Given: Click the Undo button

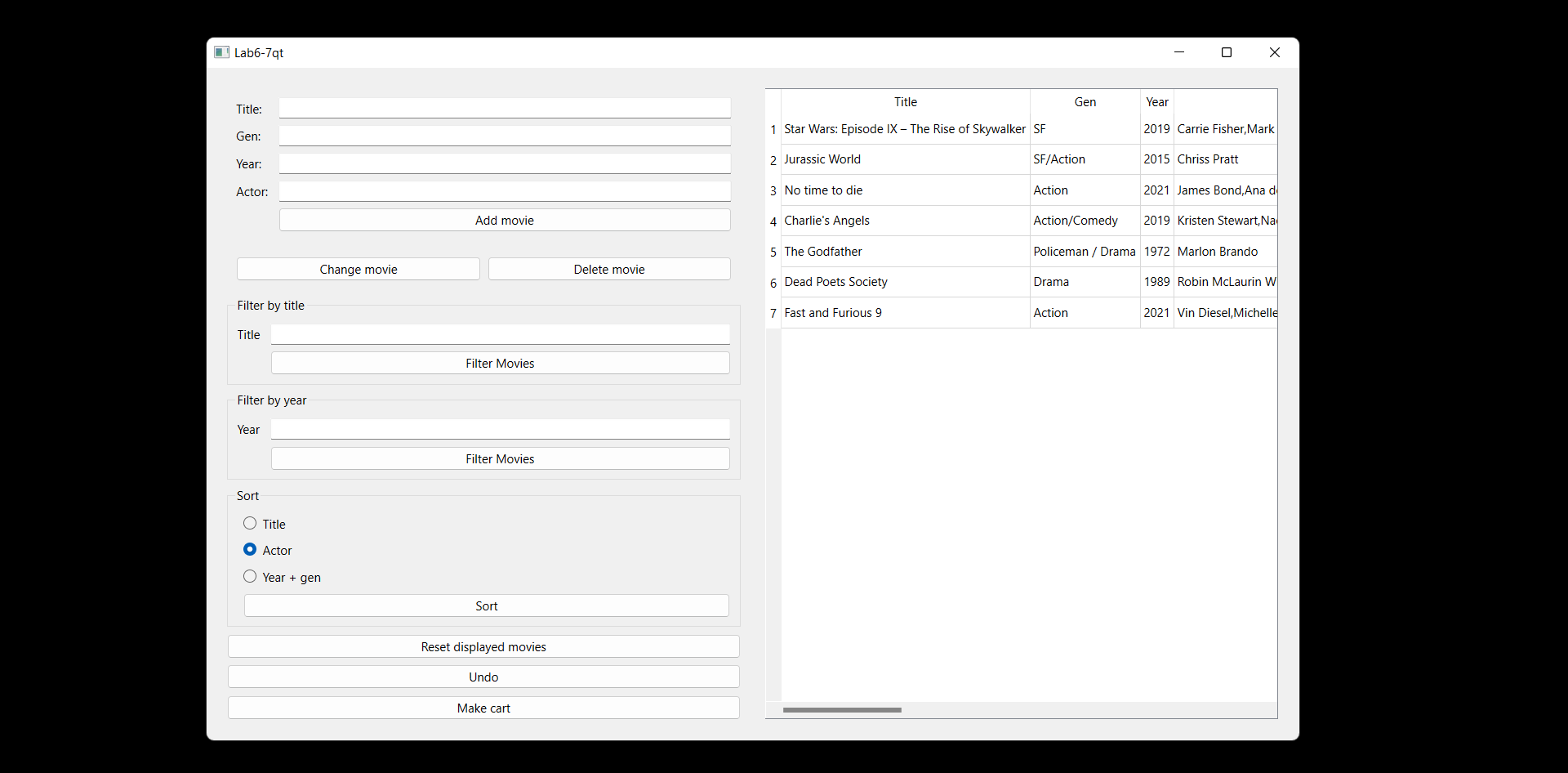Looking at the screenshot, I should (483, 677).
